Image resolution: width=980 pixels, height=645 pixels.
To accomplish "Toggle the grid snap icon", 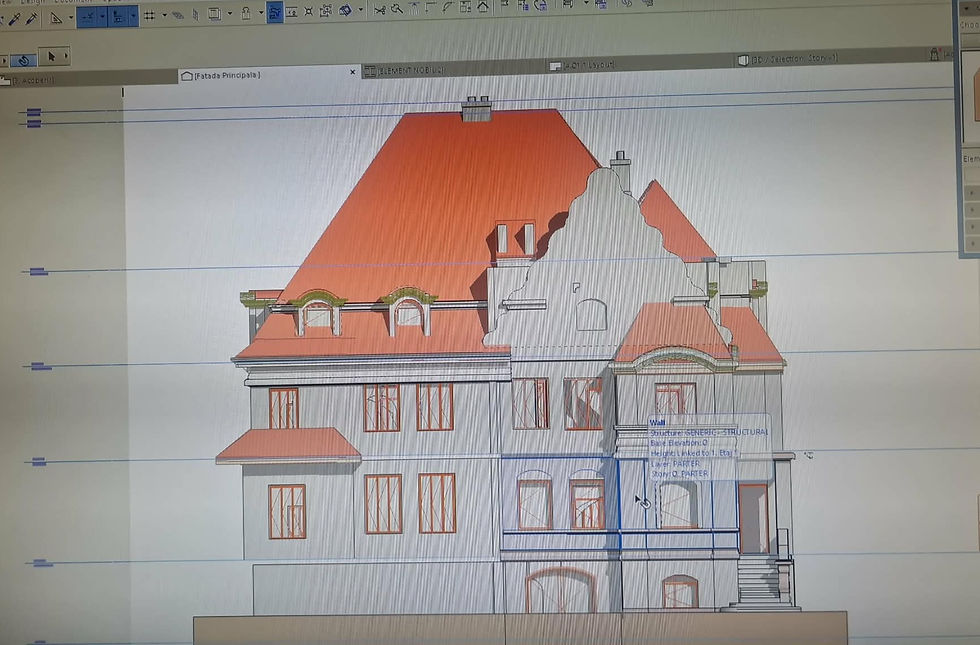I will point(149,15).
